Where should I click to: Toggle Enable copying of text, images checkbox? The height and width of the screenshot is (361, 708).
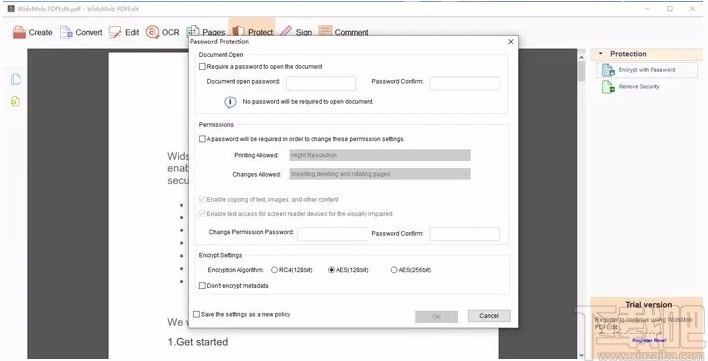coord(202,199)
